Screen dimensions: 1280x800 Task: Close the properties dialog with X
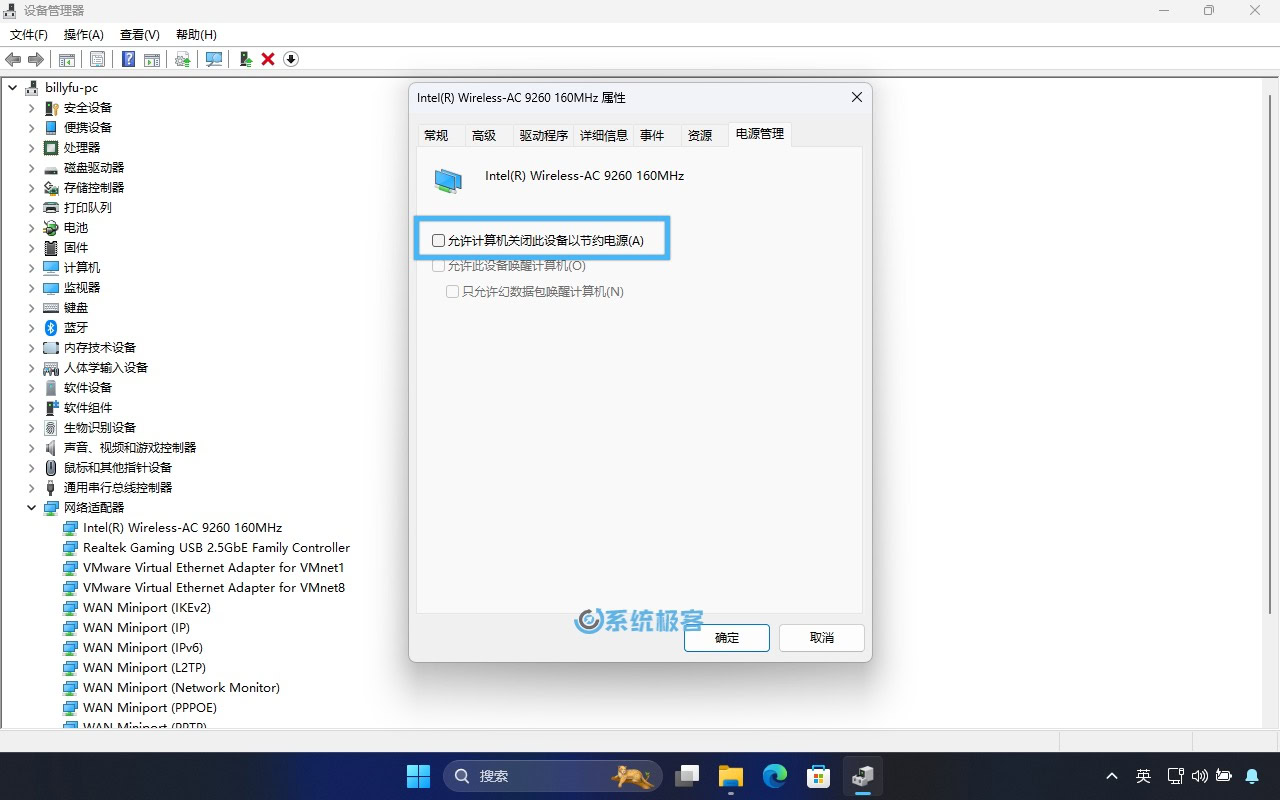click(x=857, y=97)
